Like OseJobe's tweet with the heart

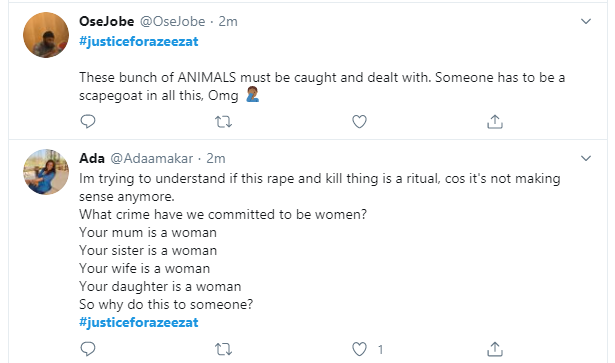(359, 122)
